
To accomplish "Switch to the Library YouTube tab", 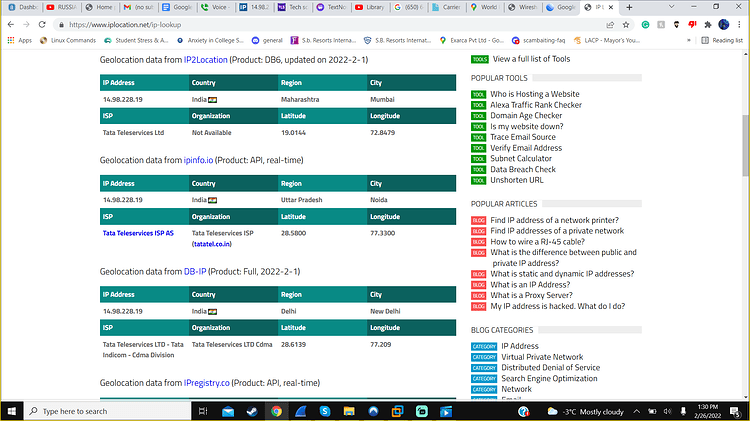I will tap(370, 7).
